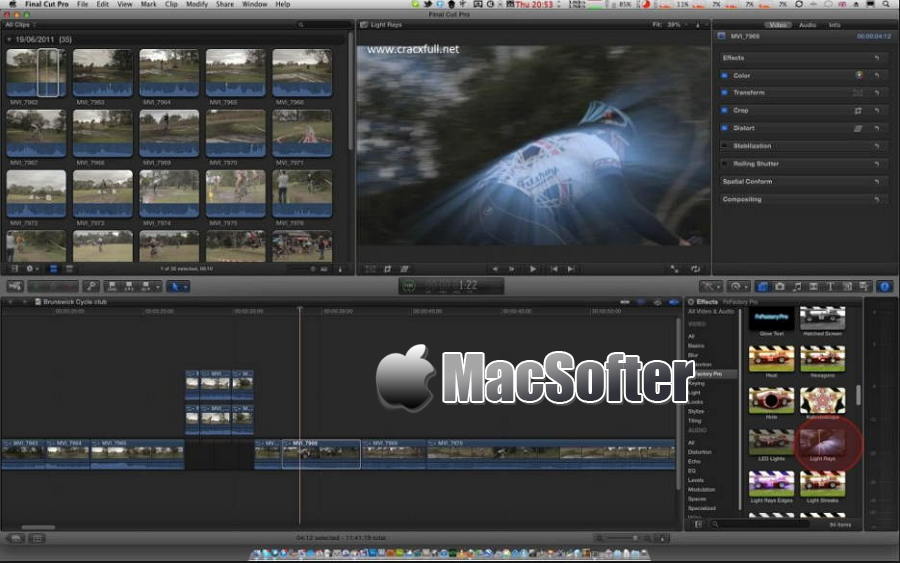Toggle Crop checkbox in Inspector
This screenshot has height=563, width=900.
tap(724, 110)
